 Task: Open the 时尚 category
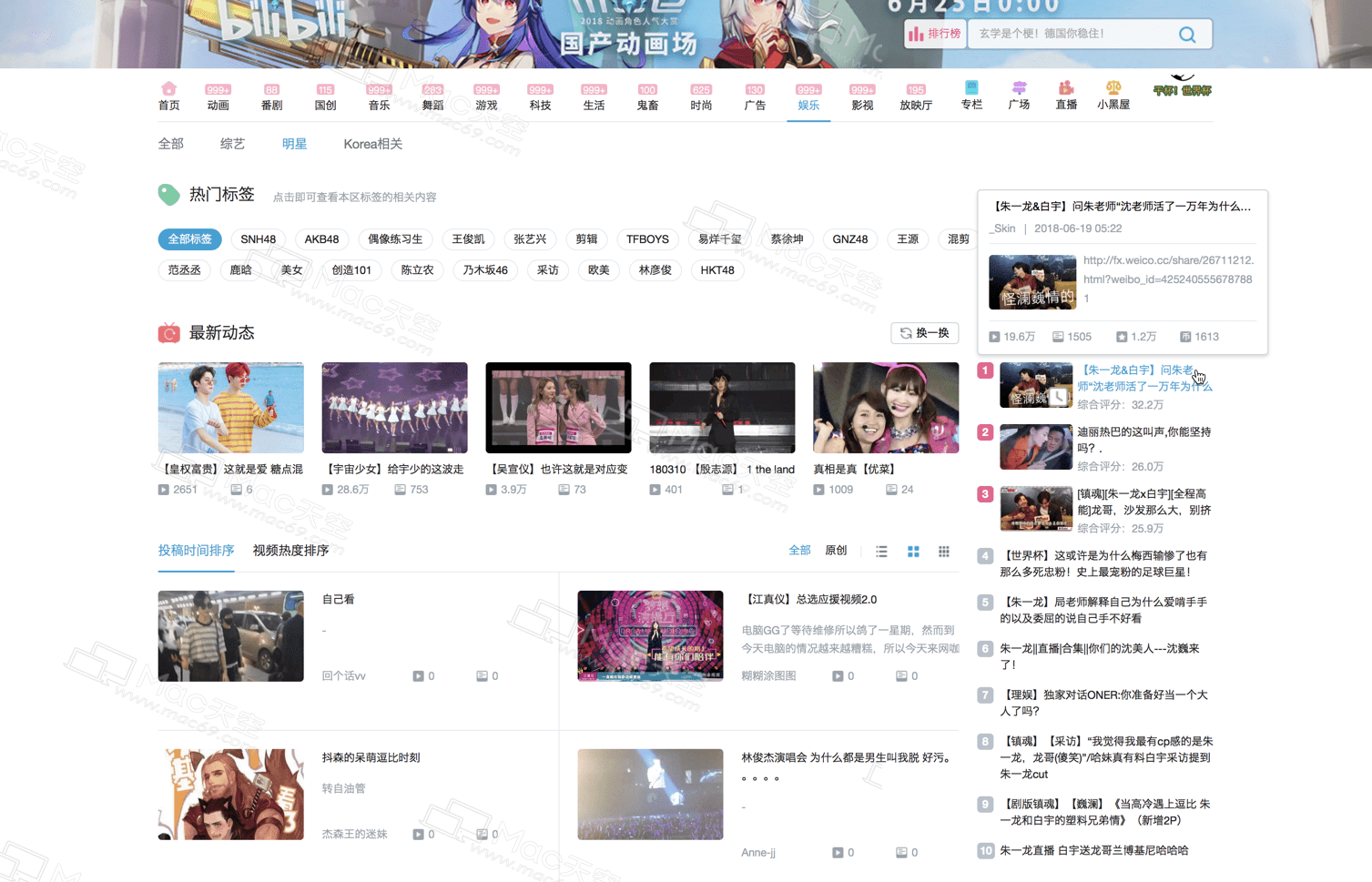(701, 97)
